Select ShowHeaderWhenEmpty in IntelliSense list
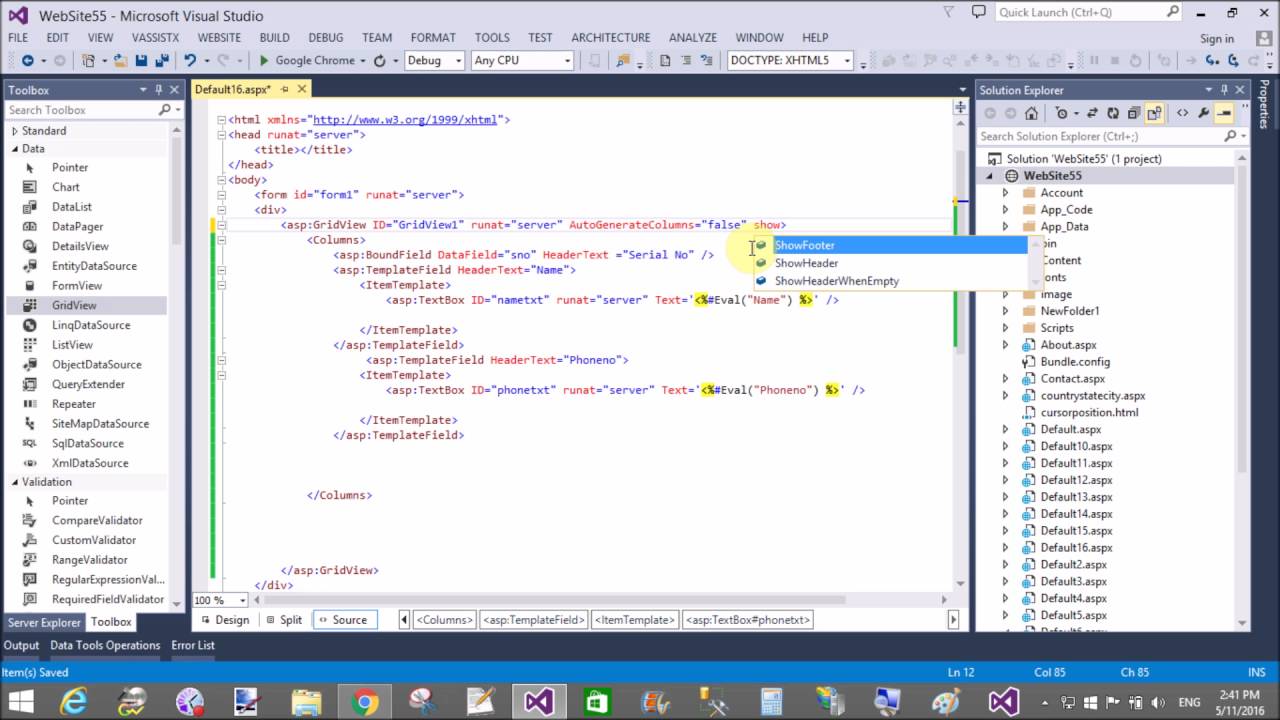The height and width of the screenshot is (720, 1280). click(890, 281)
